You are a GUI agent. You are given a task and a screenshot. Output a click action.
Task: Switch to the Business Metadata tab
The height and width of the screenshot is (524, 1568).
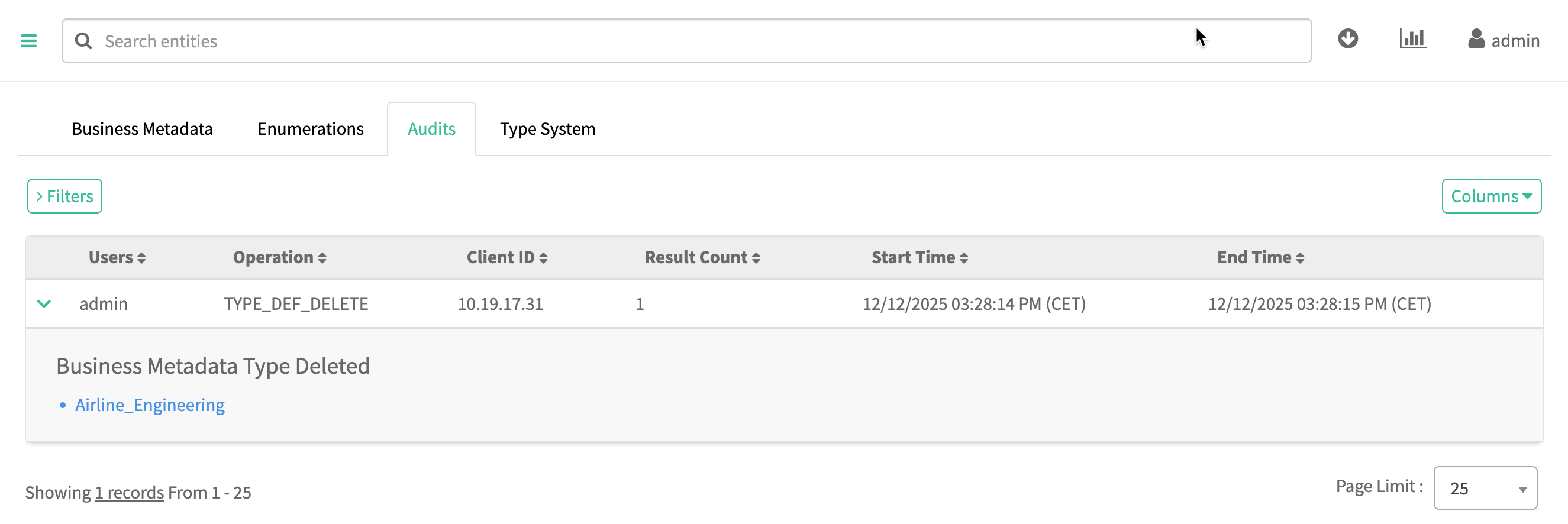142,129
